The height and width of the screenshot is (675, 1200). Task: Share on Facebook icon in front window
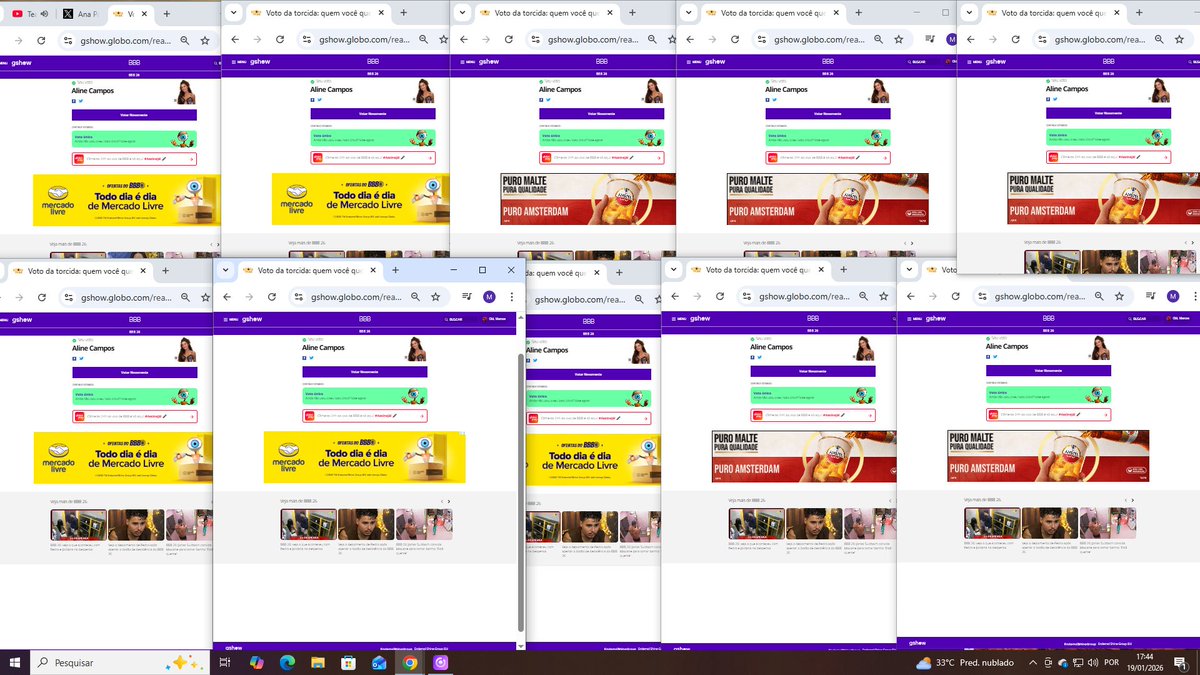303,359
